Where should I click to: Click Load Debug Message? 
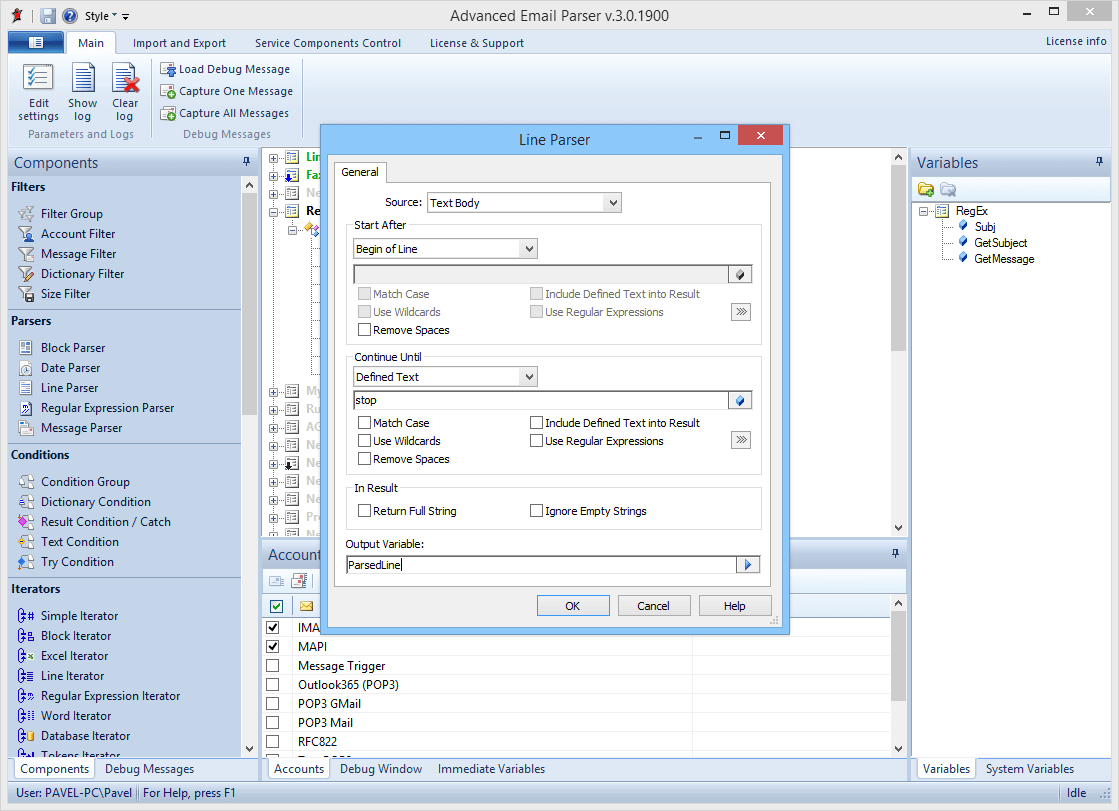[x=226, y=69]
